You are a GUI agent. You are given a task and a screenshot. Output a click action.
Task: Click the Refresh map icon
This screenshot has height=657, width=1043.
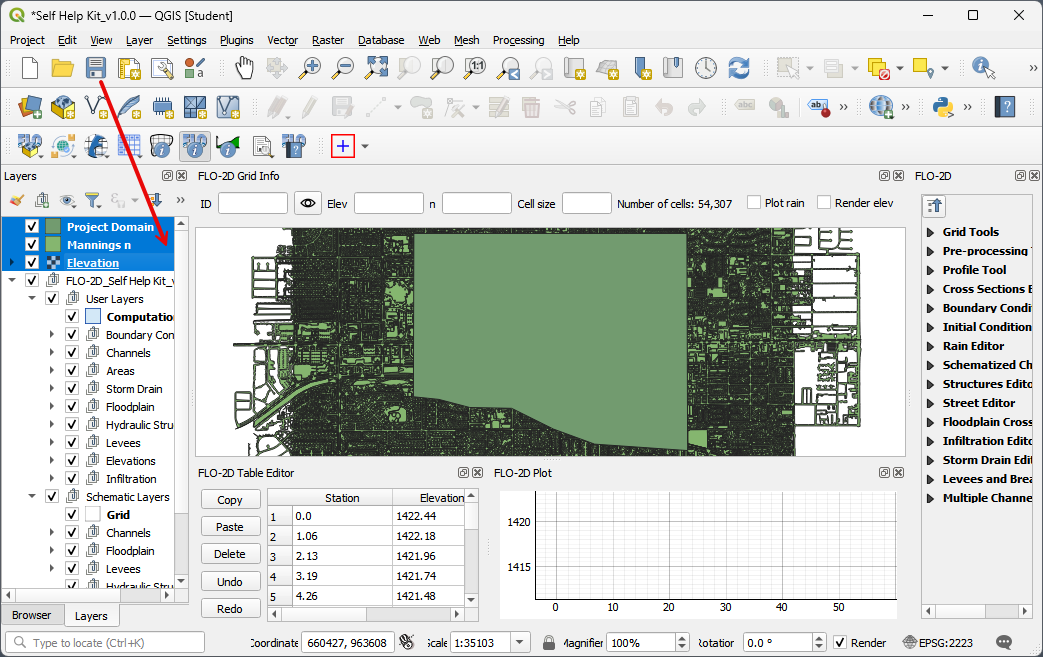(739, 68)
